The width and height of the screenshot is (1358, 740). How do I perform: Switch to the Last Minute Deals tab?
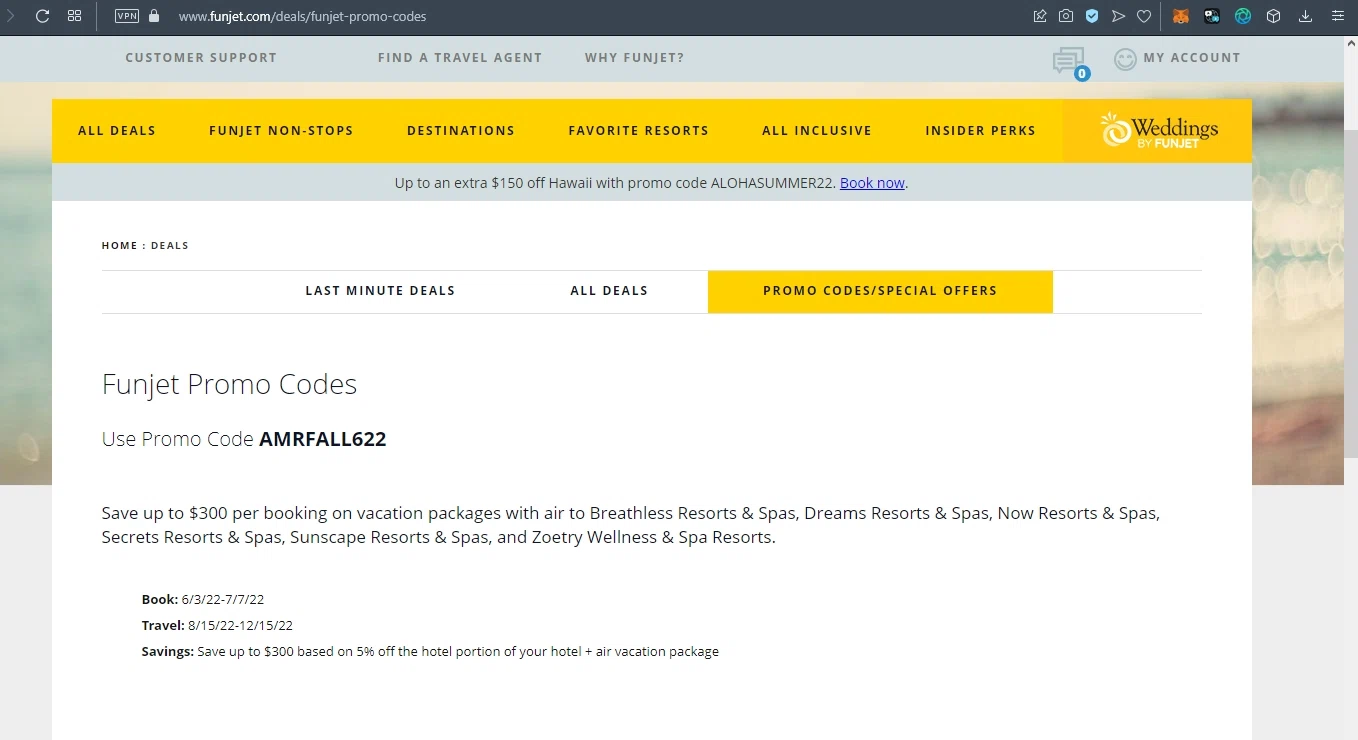coord(380,291)
